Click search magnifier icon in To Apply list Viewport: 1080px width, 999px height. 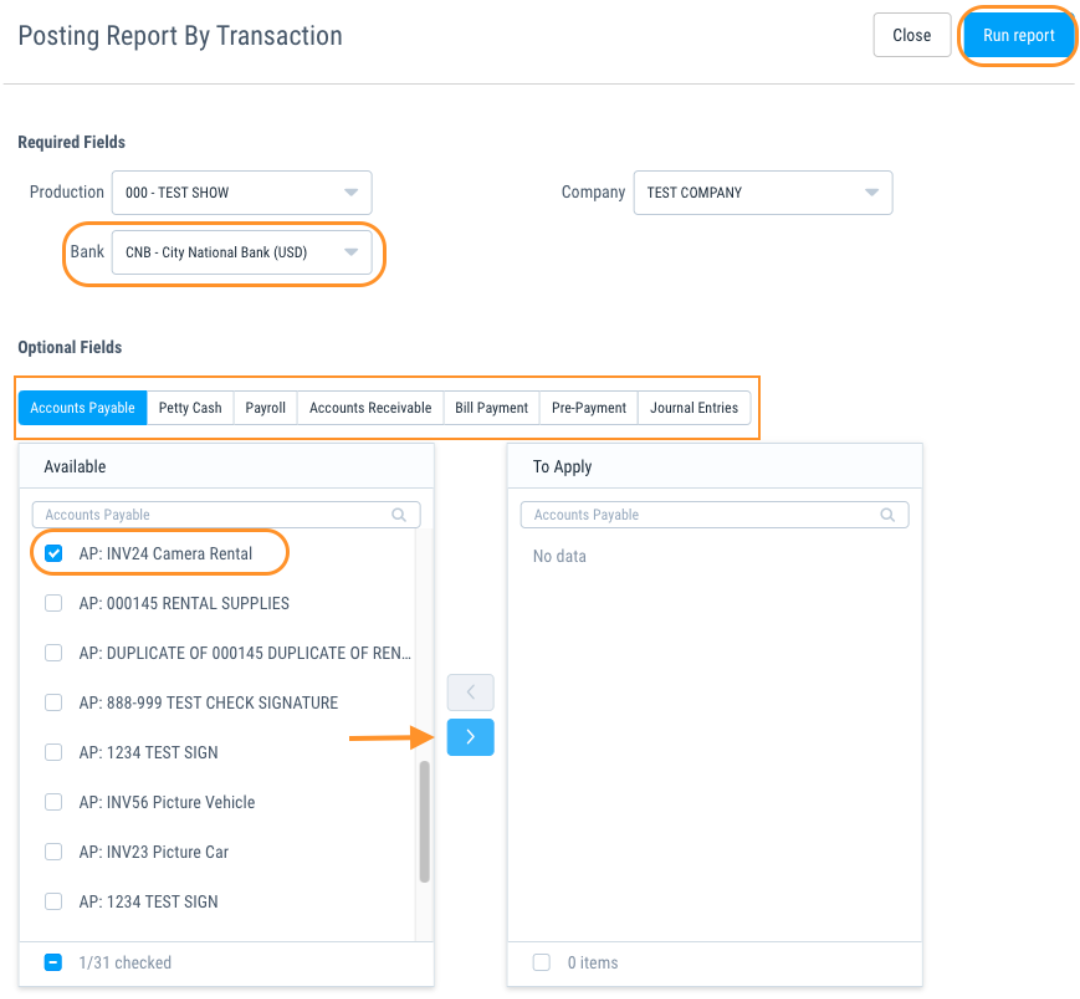coord(888,515)
